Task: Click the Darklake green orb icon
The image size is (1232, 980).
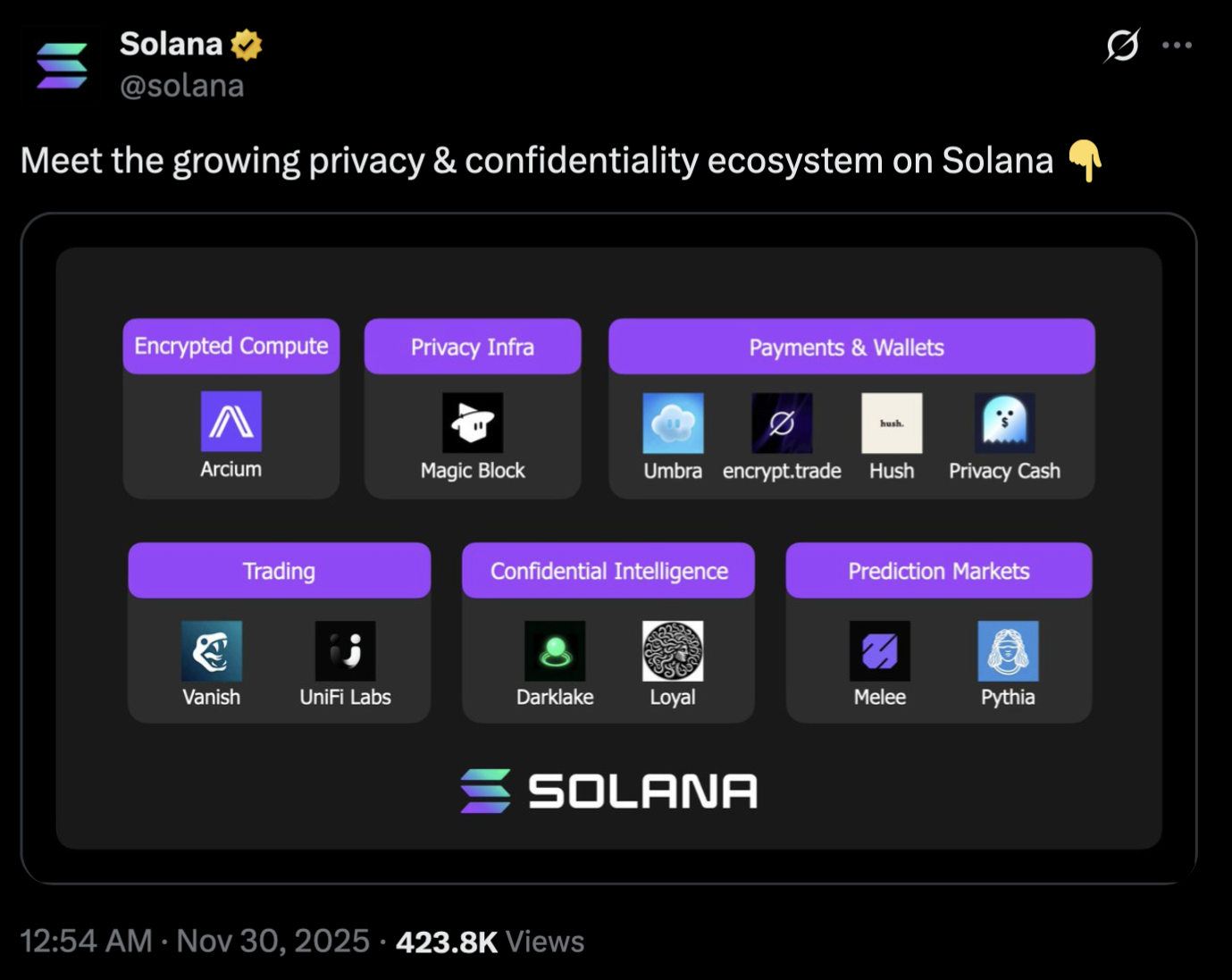Action: (555, 651)
